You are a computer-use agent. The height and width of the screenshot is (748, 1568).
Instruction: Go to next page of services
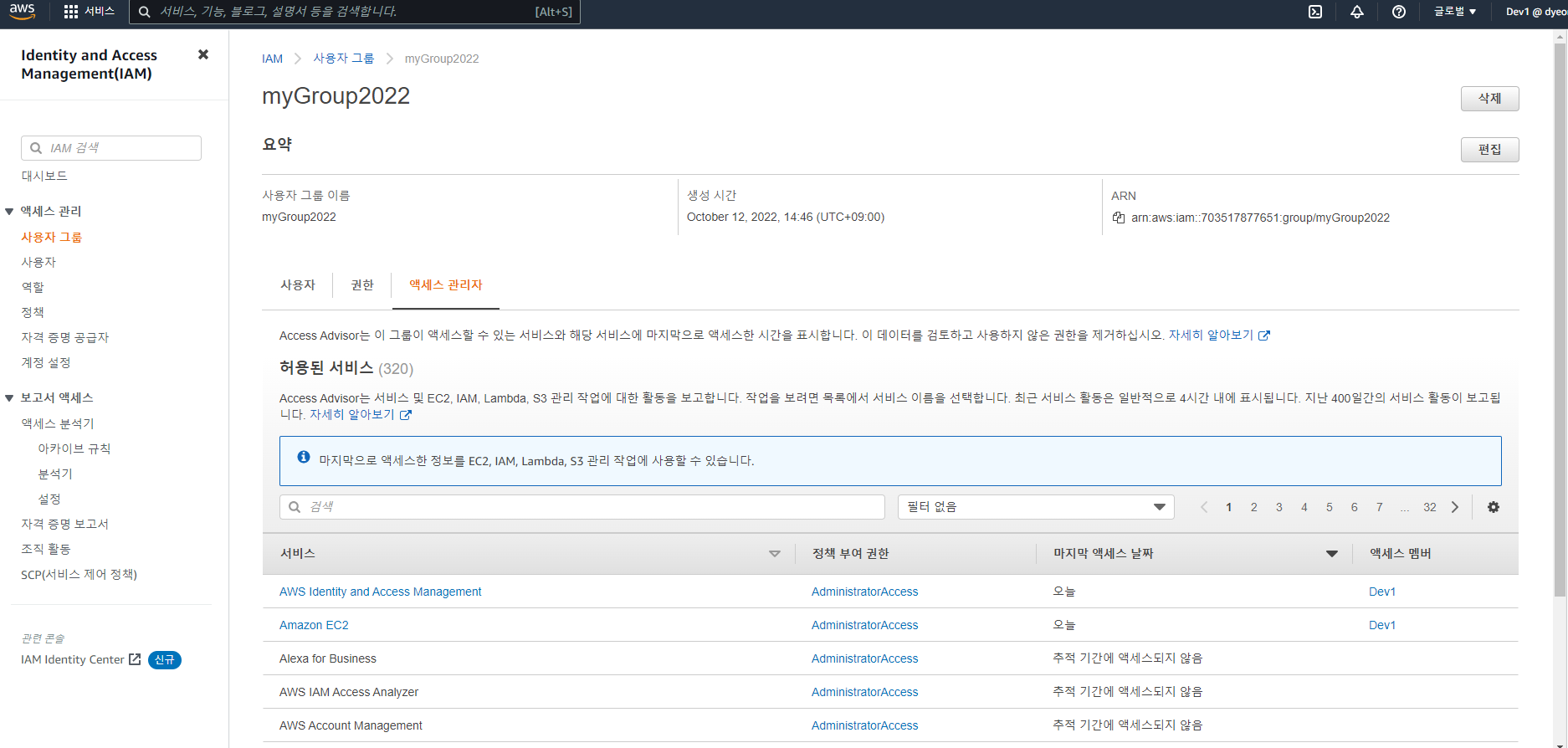point(1455,507)
